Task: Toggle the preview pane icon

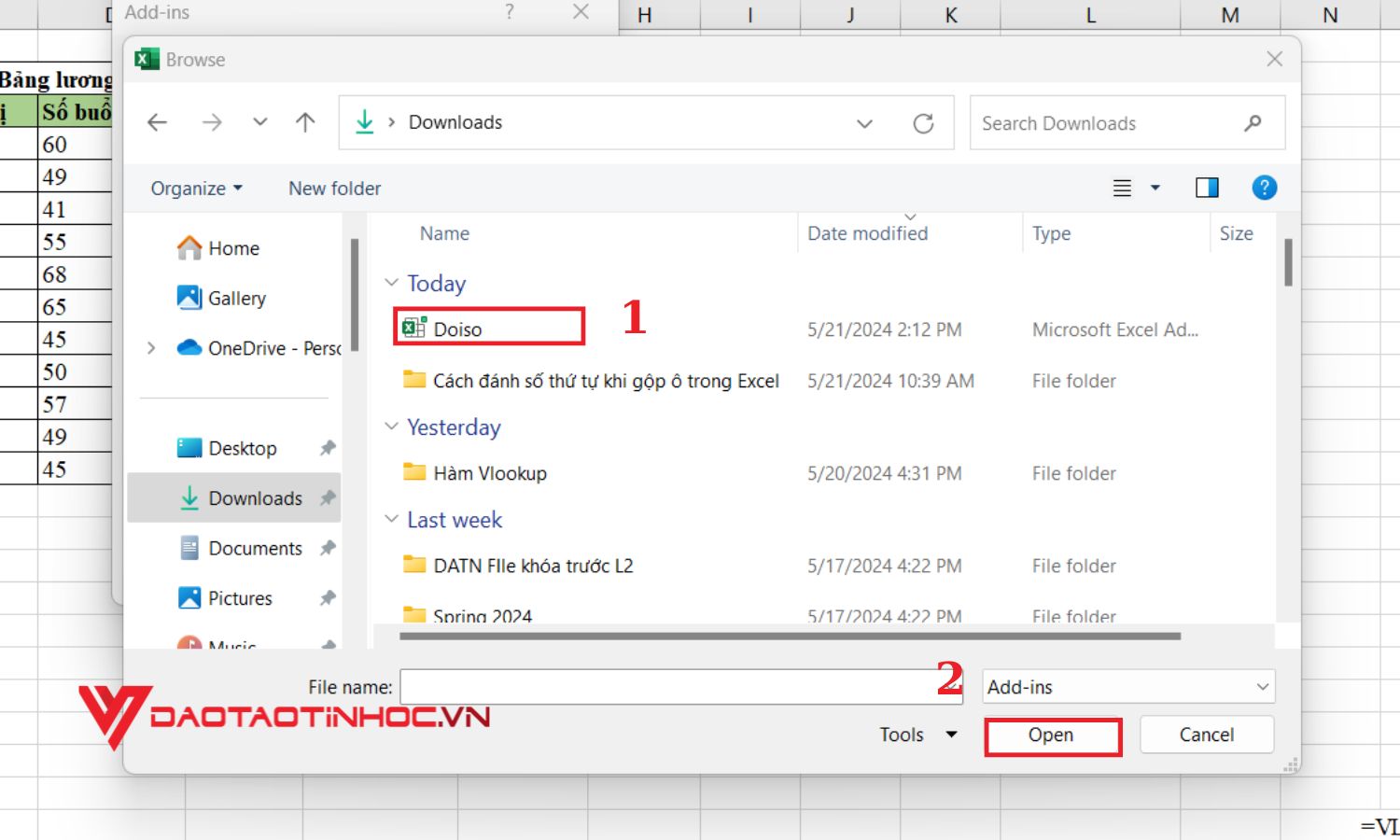Action: [1207, 188]
